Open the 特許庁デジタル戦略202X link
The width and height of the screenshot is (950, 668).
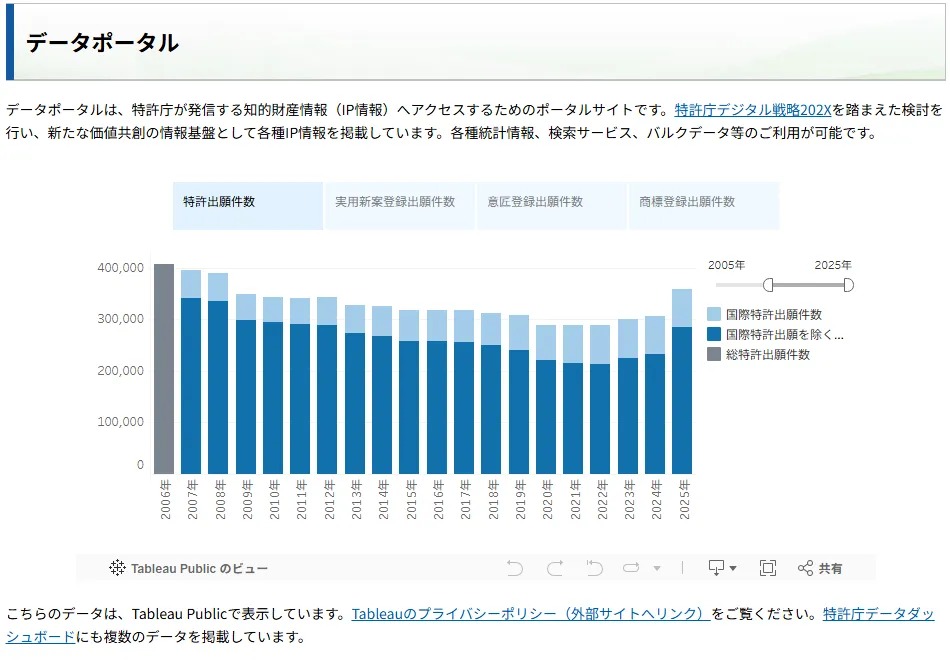752,110
